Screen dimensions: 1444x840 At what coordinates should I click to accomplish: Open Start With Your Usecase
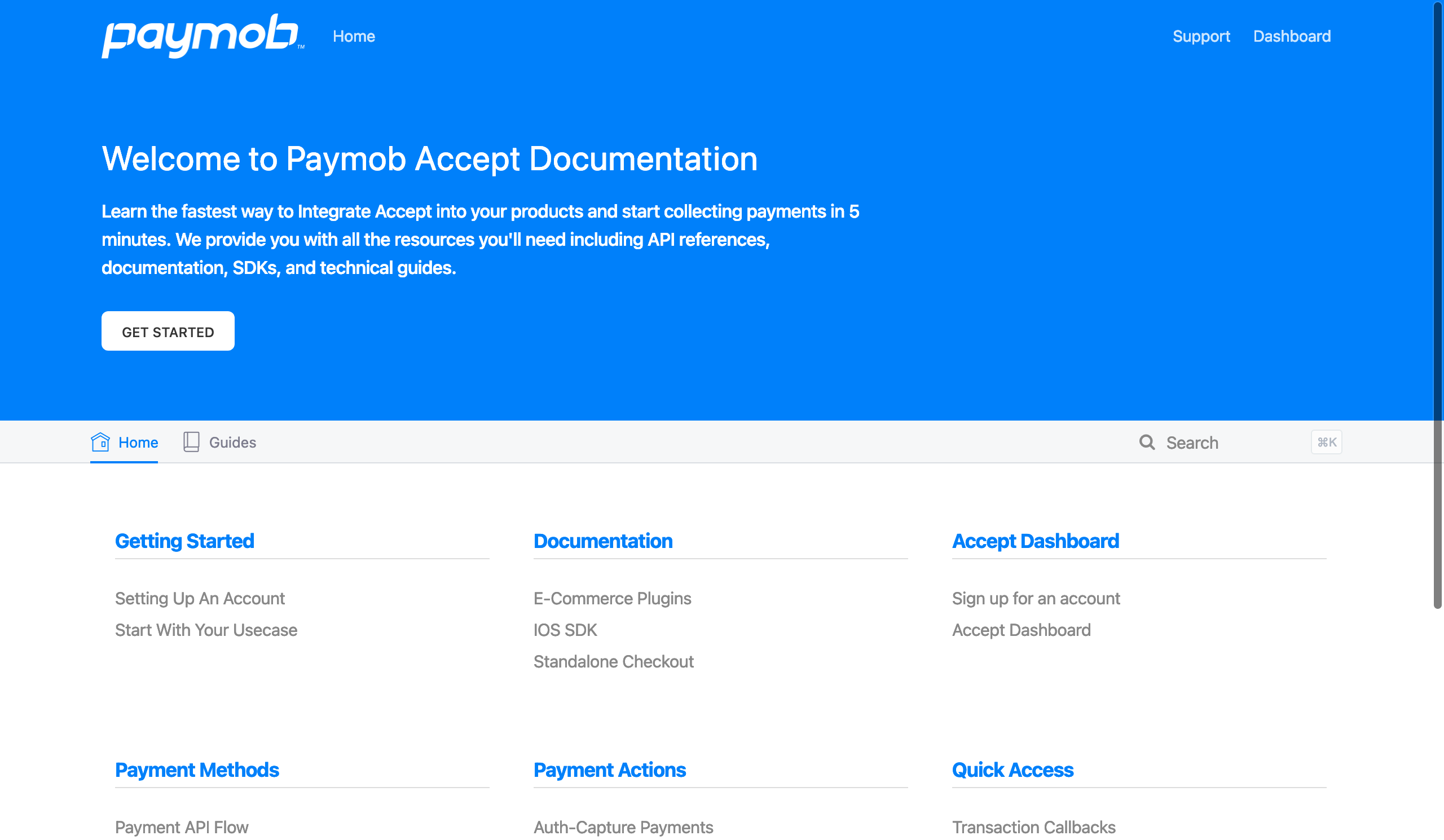206,630
